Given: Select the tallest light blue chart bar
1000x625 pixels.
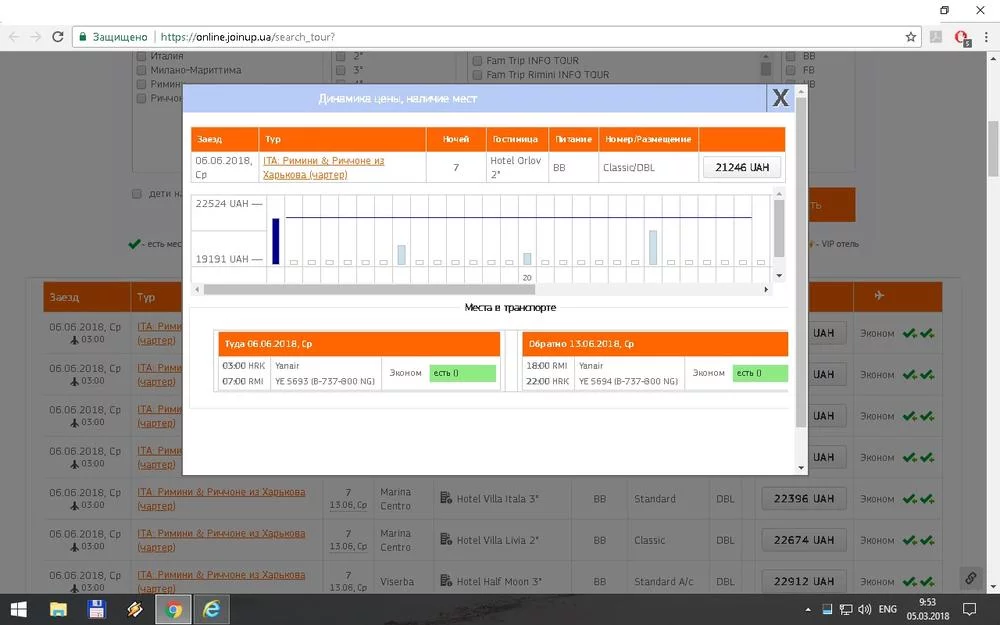Looking at the screenshot, I should pos(653,247).
